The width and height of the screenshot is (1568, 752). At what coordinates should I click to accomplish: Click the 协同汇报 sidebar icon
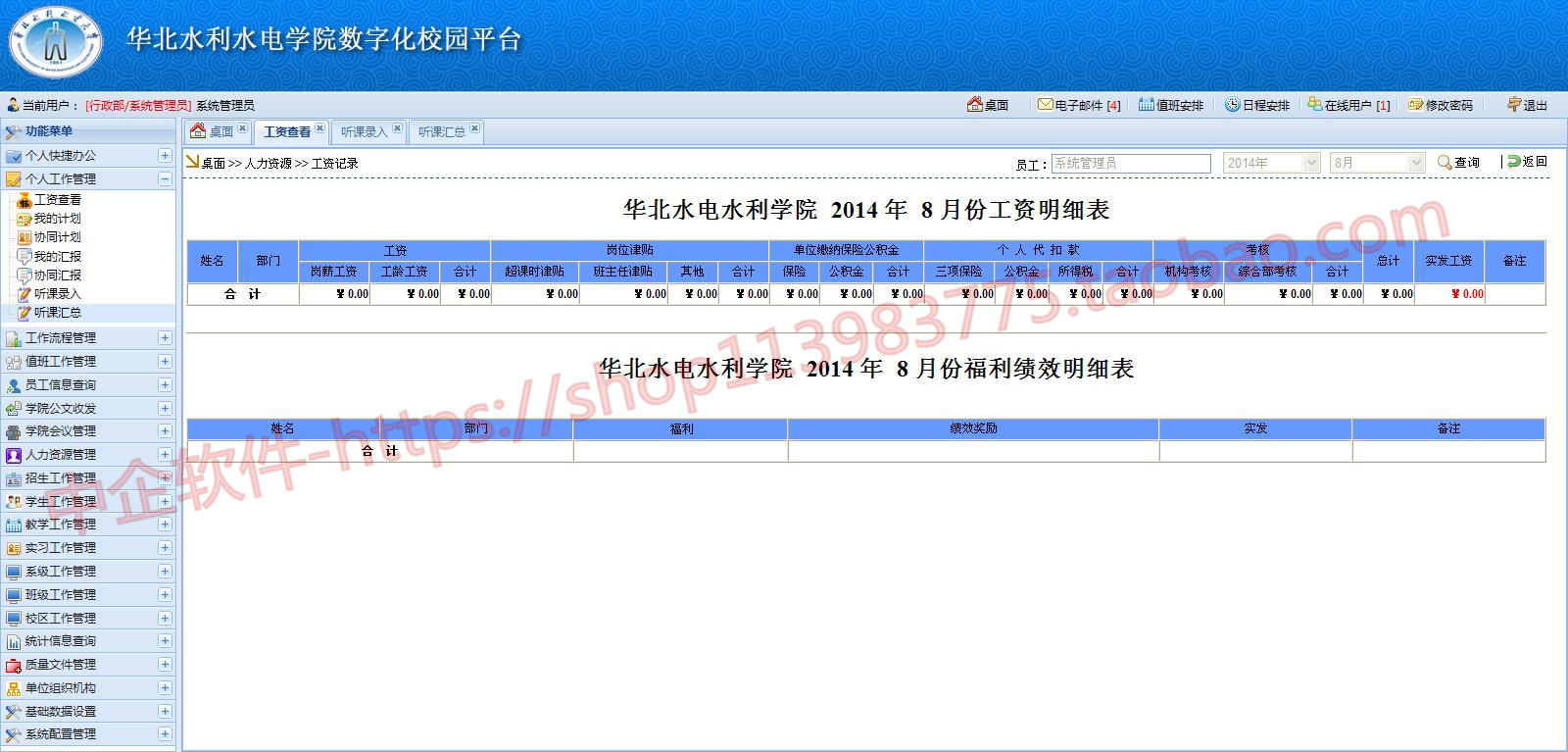pos(24,276)
